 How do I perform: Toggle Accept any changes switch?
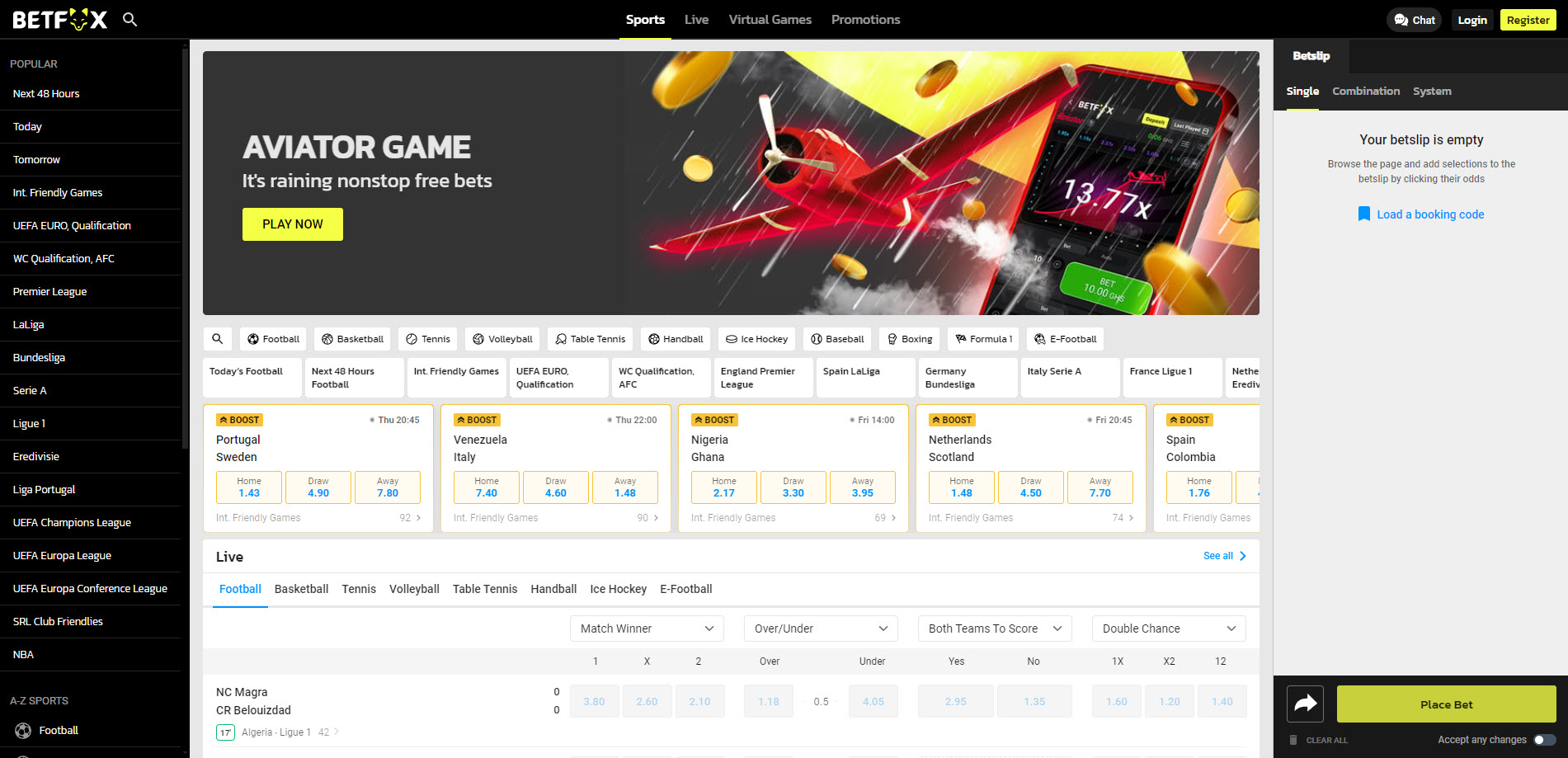pos(1545,740)
